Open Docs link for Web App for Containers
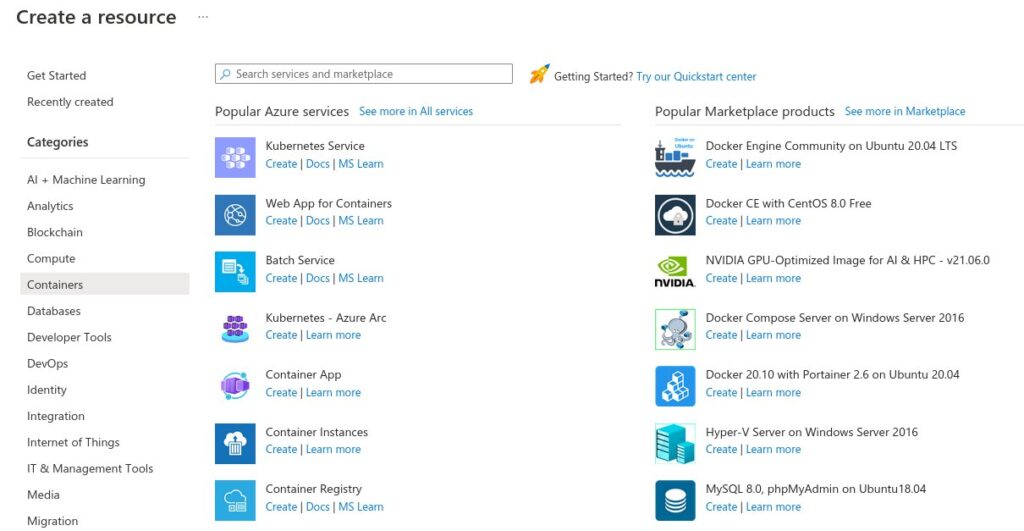Image resolution: width=1024 pixels, height=531 pixels. pyautogui.click(x=318, y=221)
